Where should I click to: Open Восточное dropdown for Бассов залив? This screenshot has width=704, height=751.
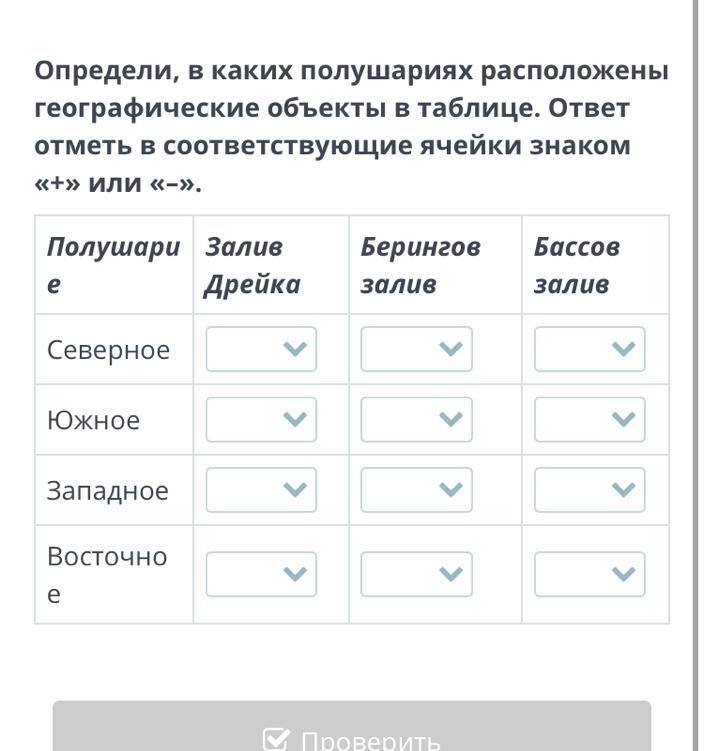pos(589,574)
